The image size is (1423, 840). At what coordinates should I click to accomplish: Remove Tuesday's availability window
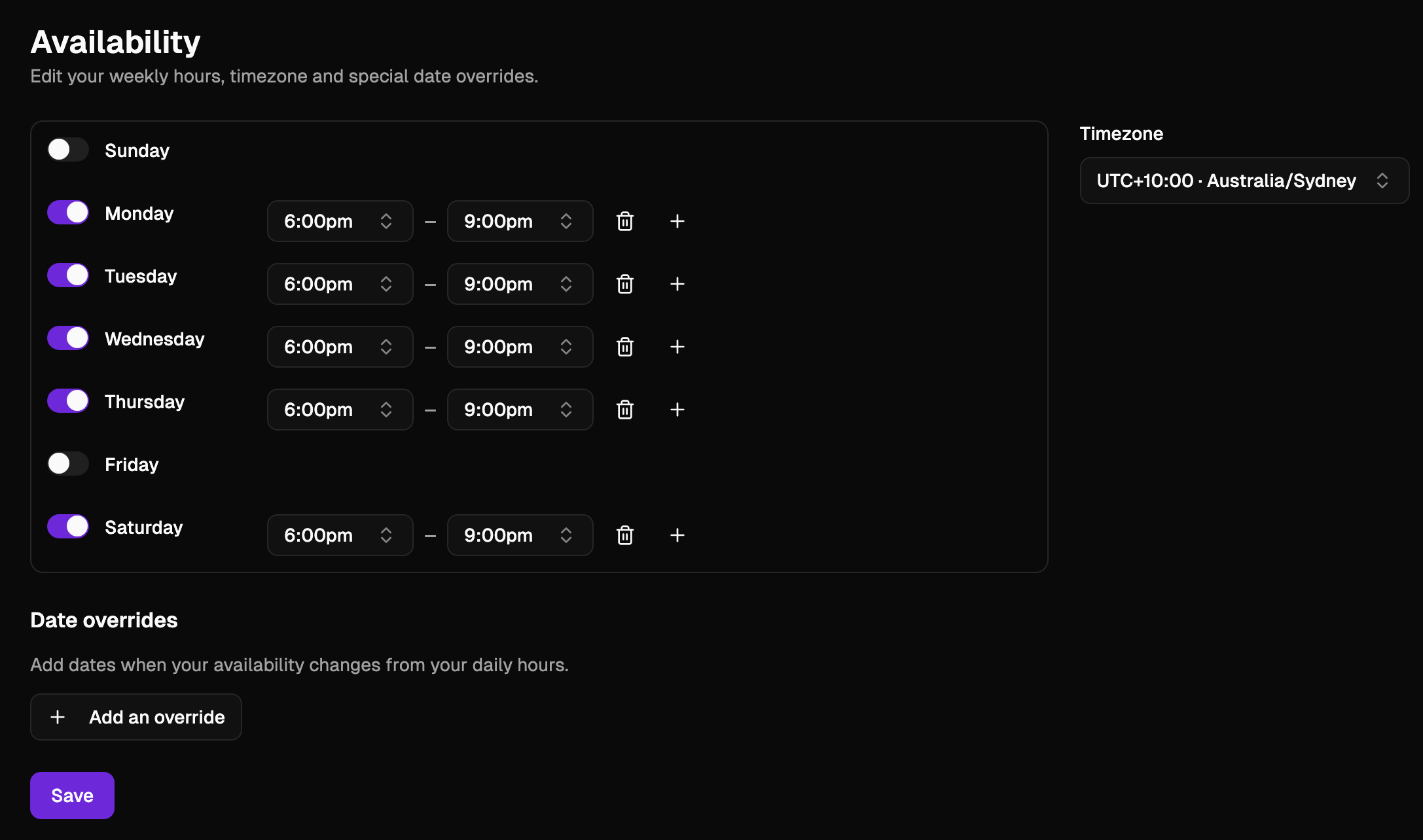[624, 284]
